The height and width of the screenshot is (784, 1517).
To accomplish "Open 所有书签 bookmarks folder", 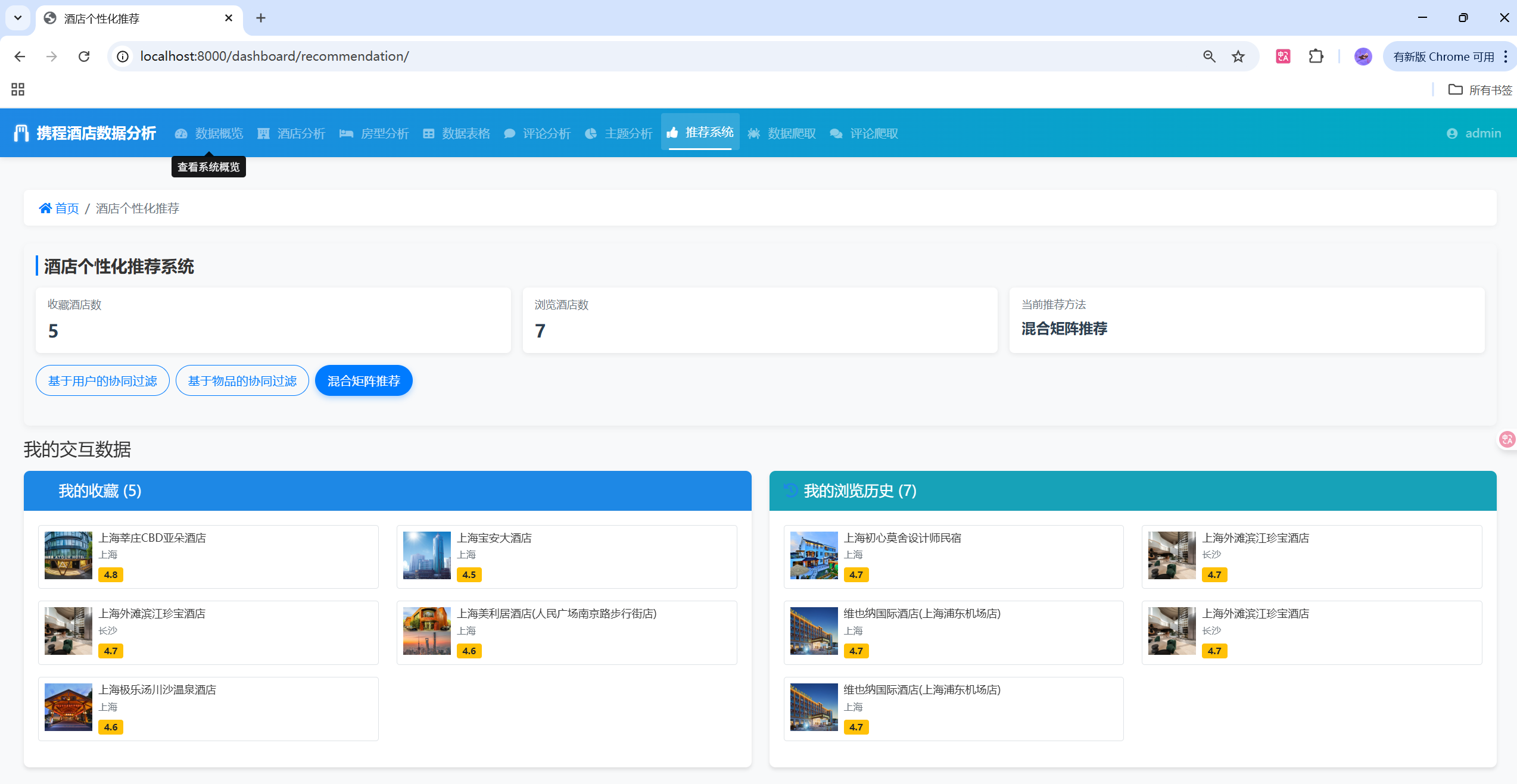I will [x=1480, y=90].
